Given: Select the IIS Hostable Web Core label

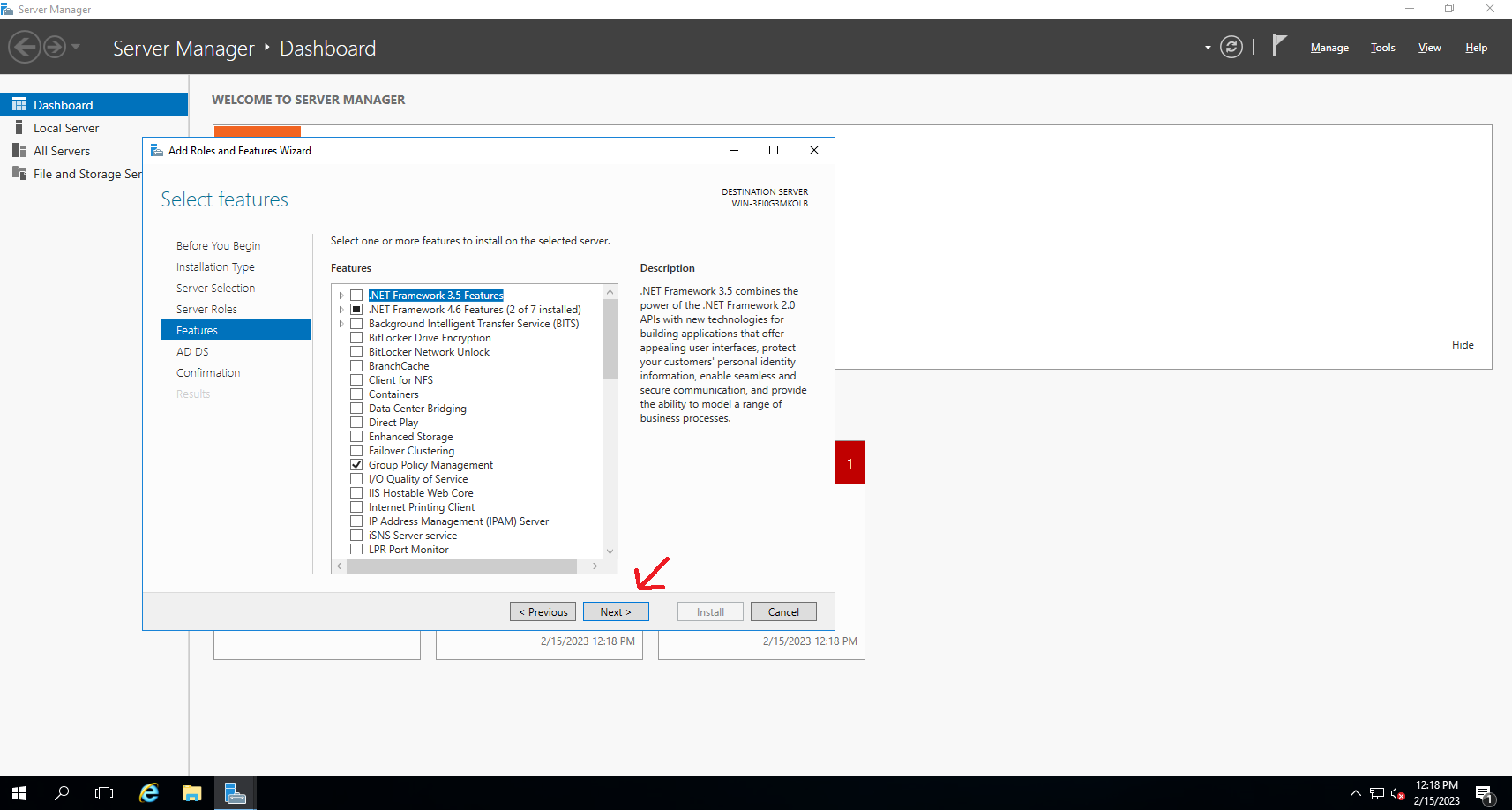Looking at the screenshot, I should pyautogui.click(x=421, y=493).
